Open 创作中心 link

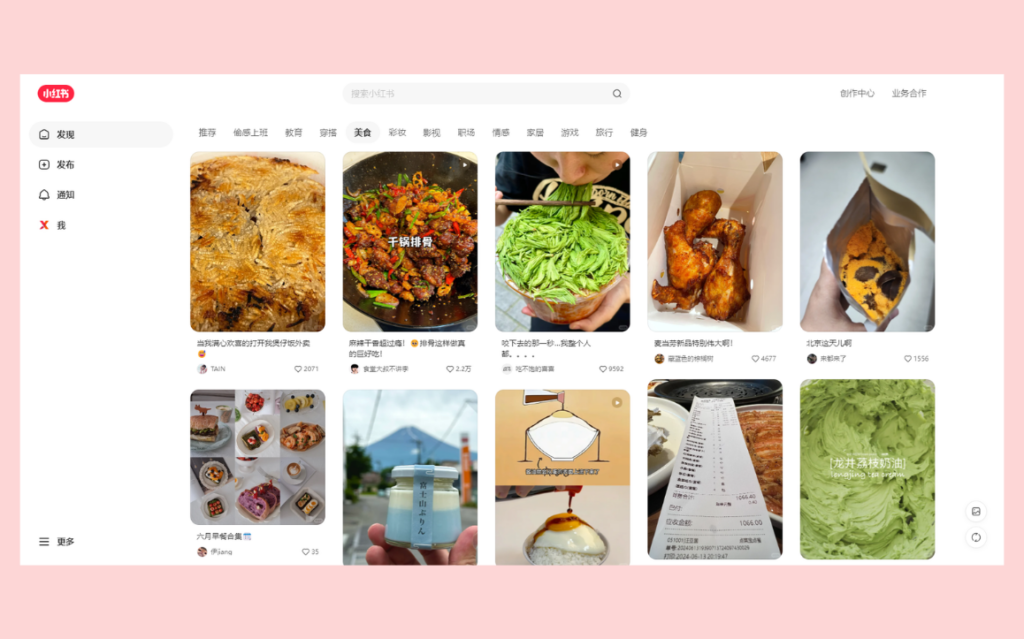click(857, 93)
